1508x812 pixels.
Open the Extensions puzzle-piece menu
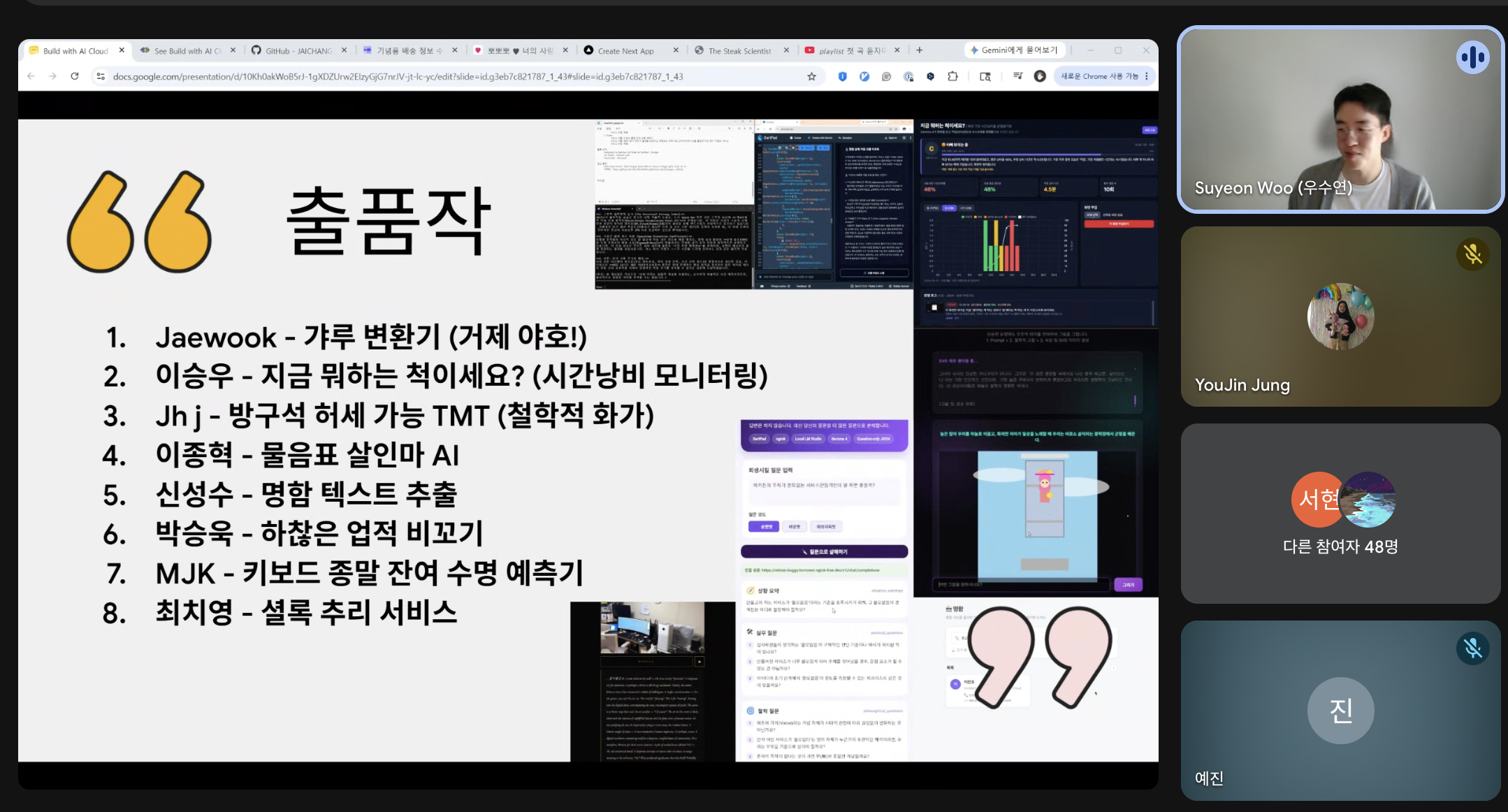click(952, 77)
